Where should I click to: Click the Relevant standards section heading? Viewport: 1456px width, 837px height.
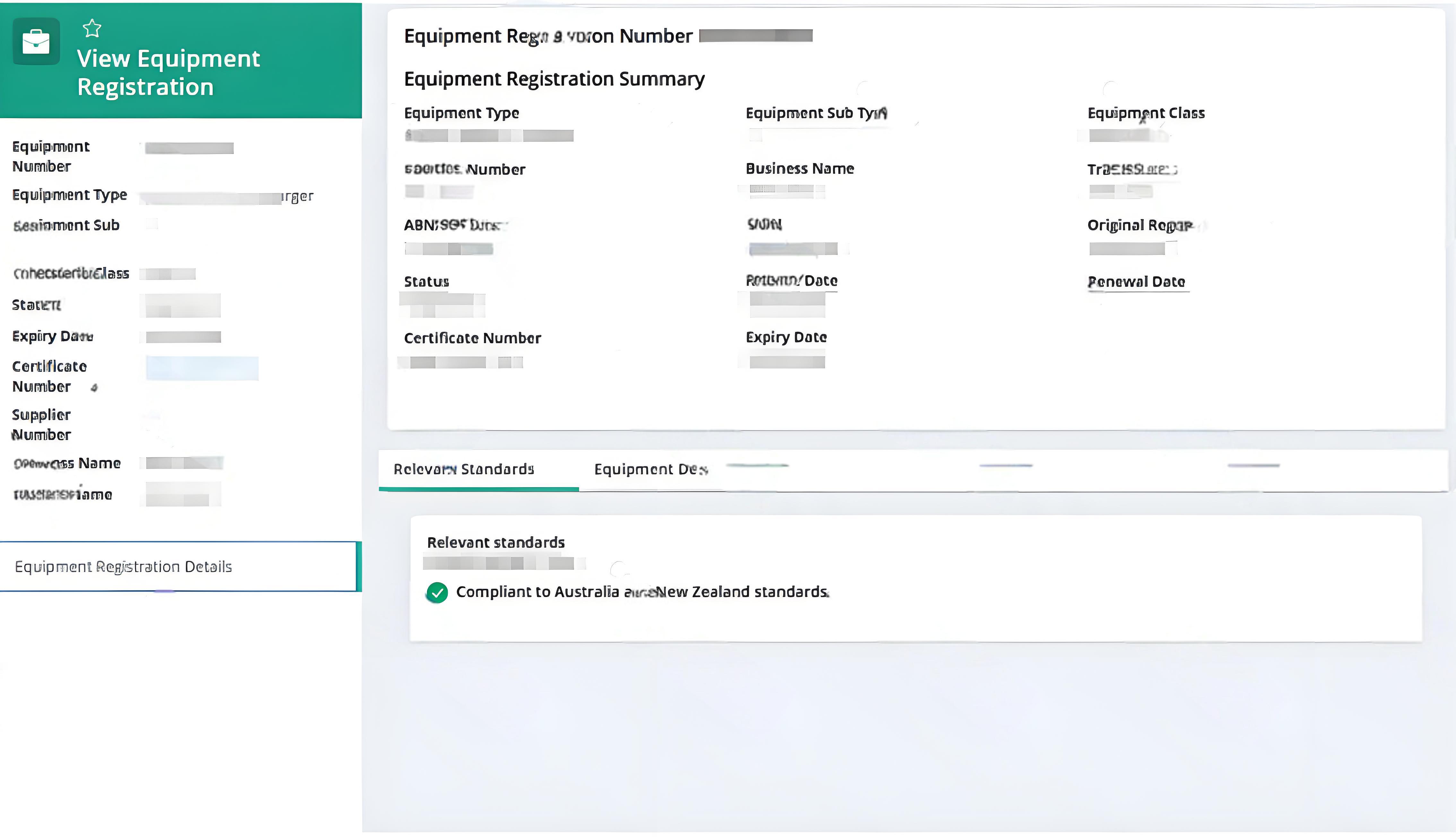pyautogui.click(x=496, y=543)
